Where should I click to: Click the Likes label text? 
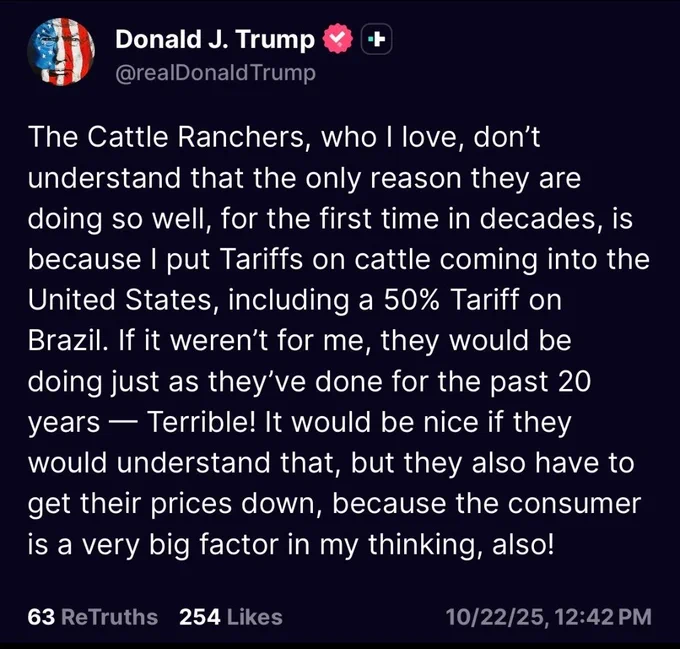pyautogui.click(x=255, y=617)
